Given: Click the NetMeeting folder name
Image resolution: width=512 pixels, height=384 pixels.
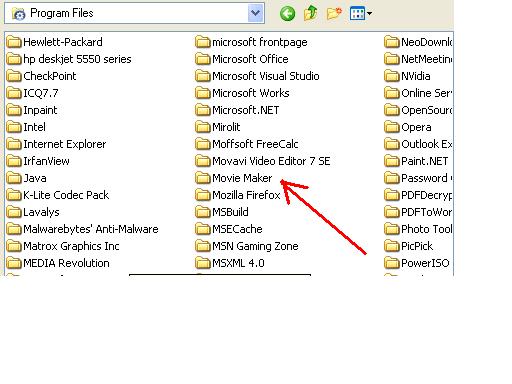Looking at the screenshot, I should (427, 59).
